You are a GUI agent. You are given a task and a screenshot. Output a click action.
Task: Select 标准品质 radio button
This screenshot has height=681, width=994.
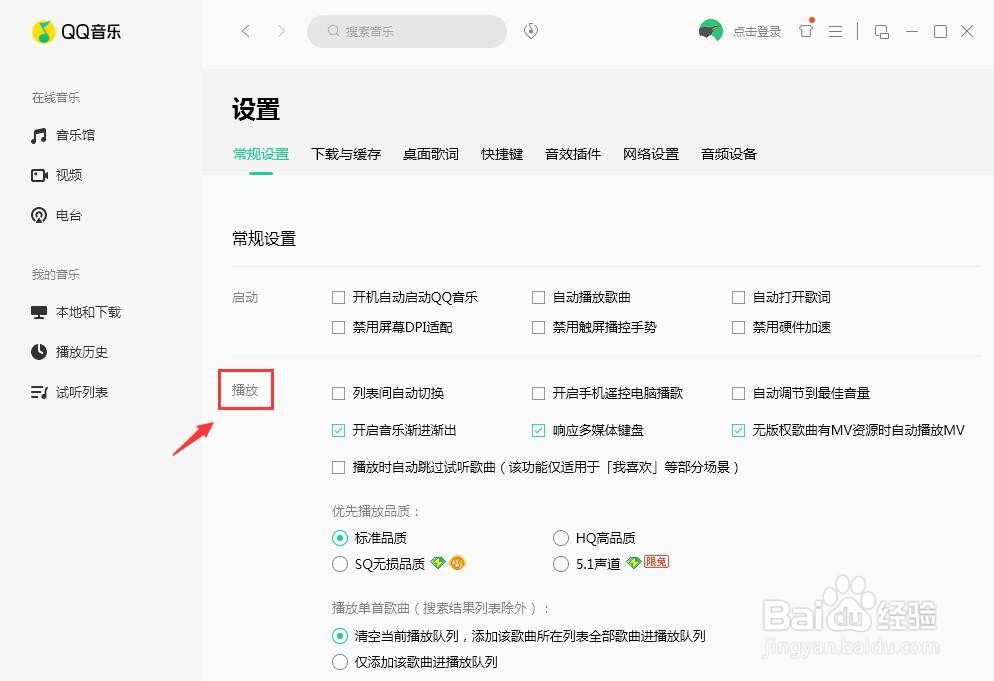(340, 538)
